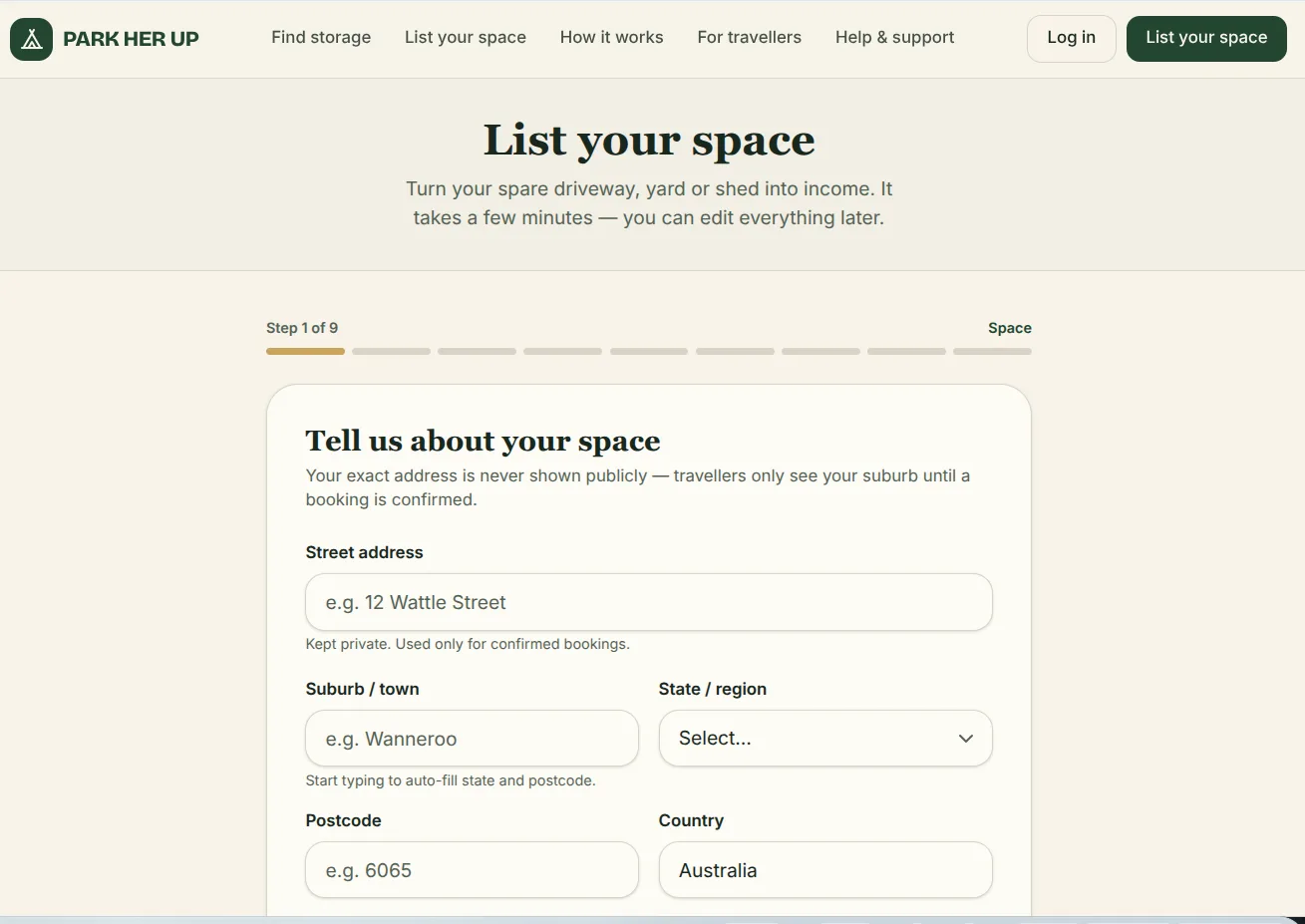Click the green List your space button
The height and width of the screenshot is (924, 1305).
(1206, 39)
